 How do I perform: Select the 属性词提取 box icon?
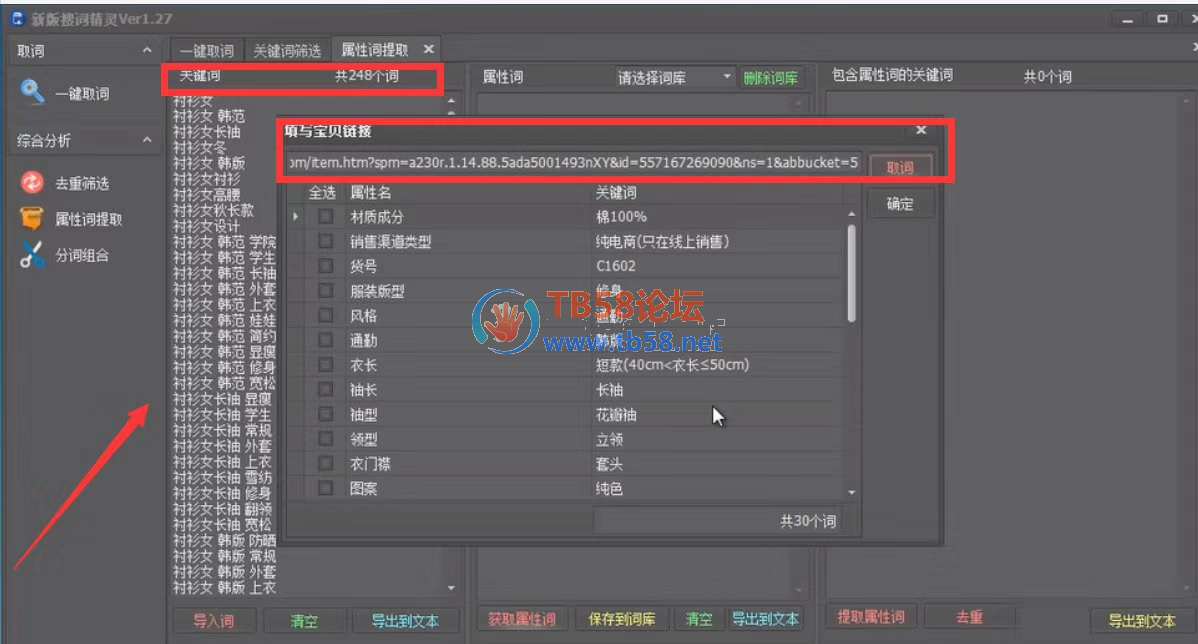pos(33,219)
